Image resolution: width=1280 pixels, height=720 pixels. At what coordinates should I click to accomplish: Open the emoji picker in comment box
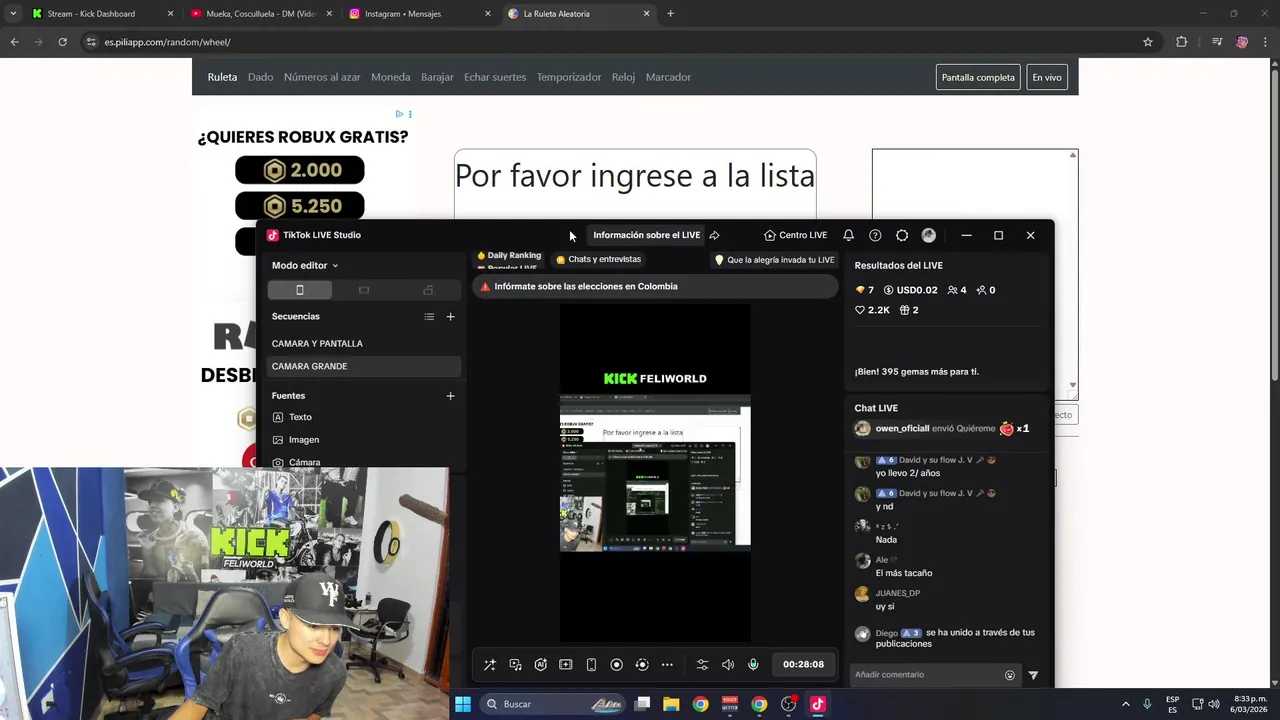1010,675
